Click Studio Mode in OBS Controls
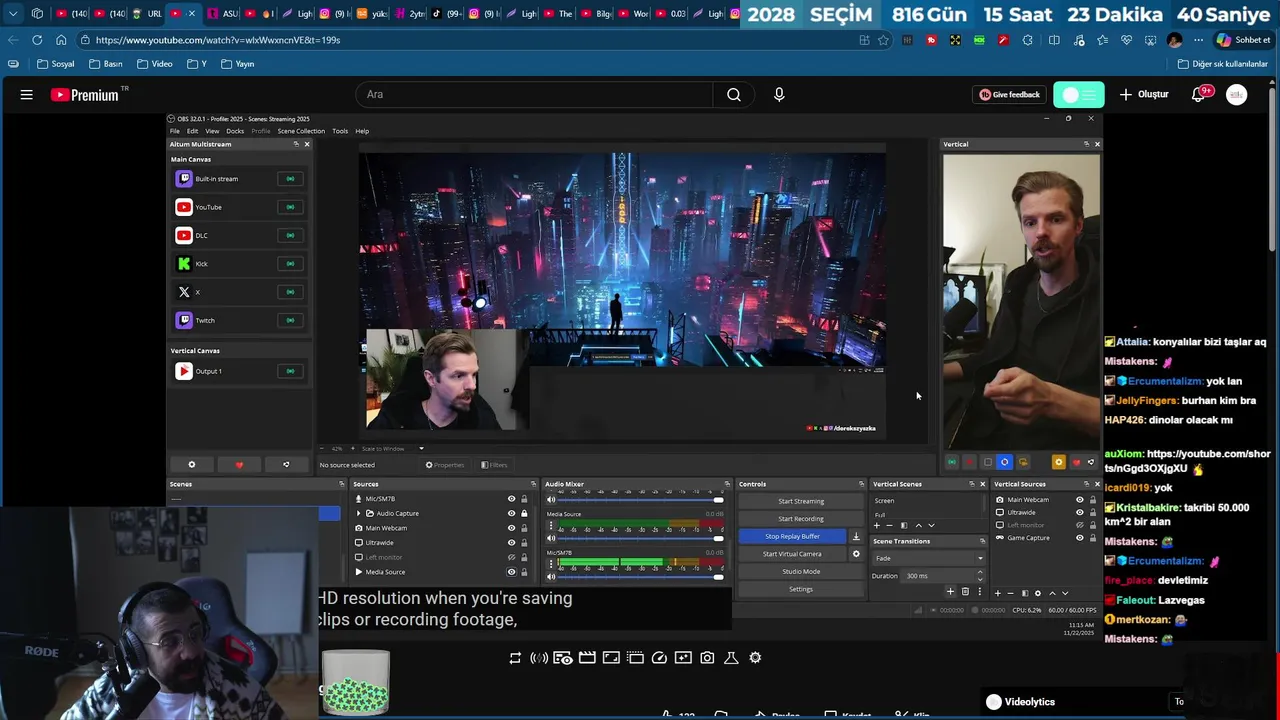 pos(801,572)
